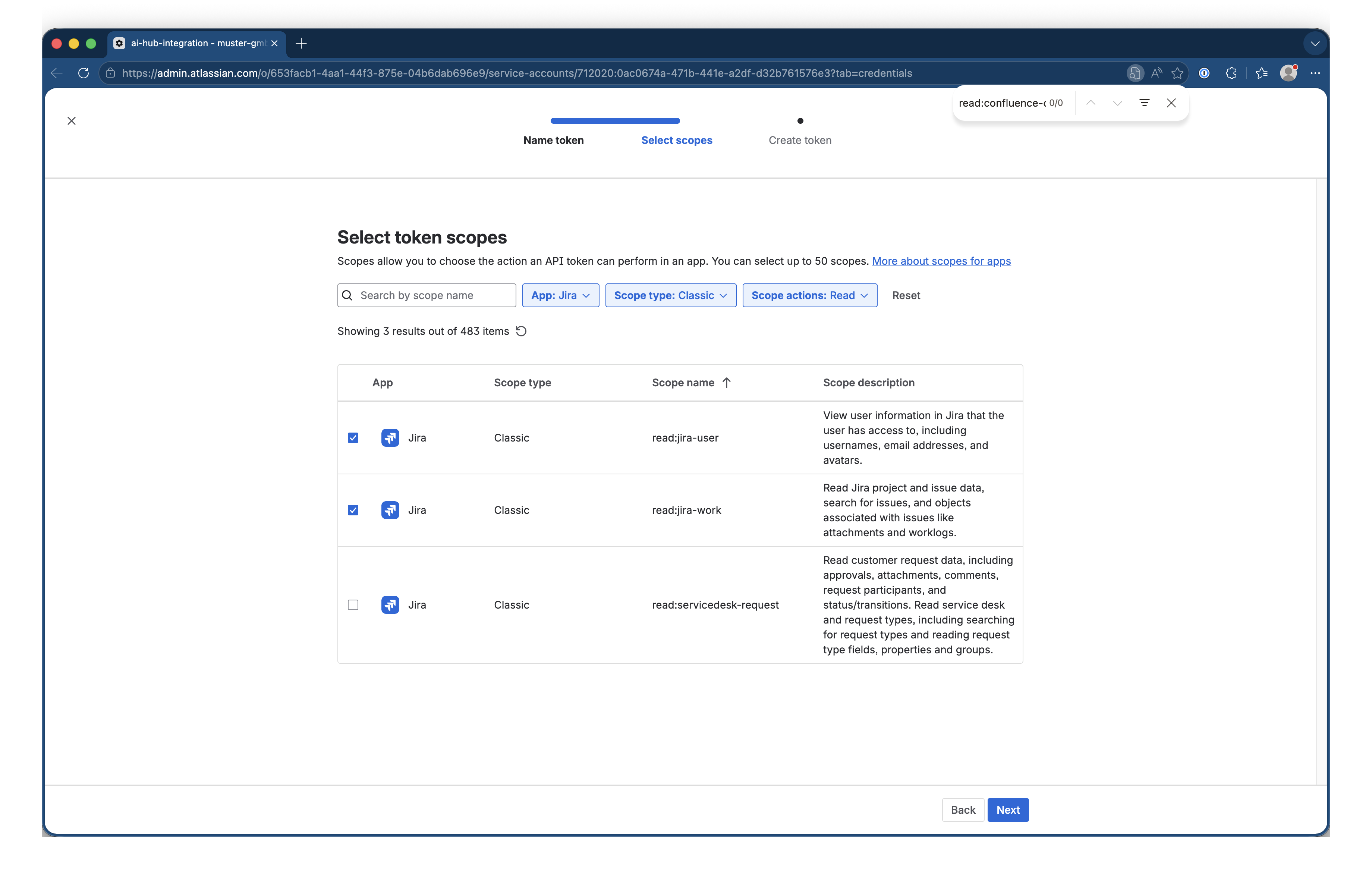Bookmark the page with the star icon
This screenshot has width=1372, height=892.
[1177, 73]
